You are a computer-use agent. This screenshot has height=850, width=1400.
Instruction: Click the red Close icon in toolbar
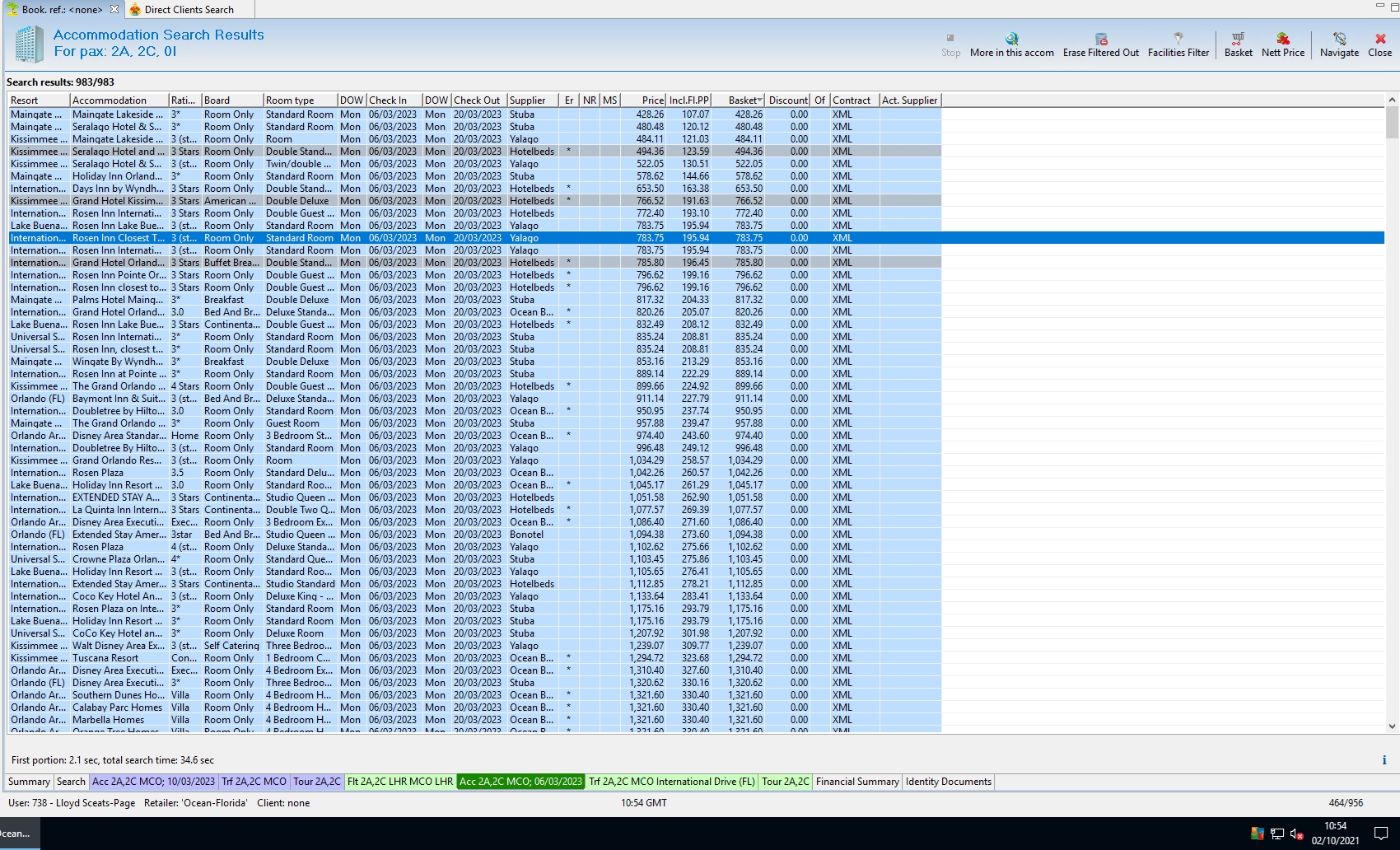point(1380,39)
